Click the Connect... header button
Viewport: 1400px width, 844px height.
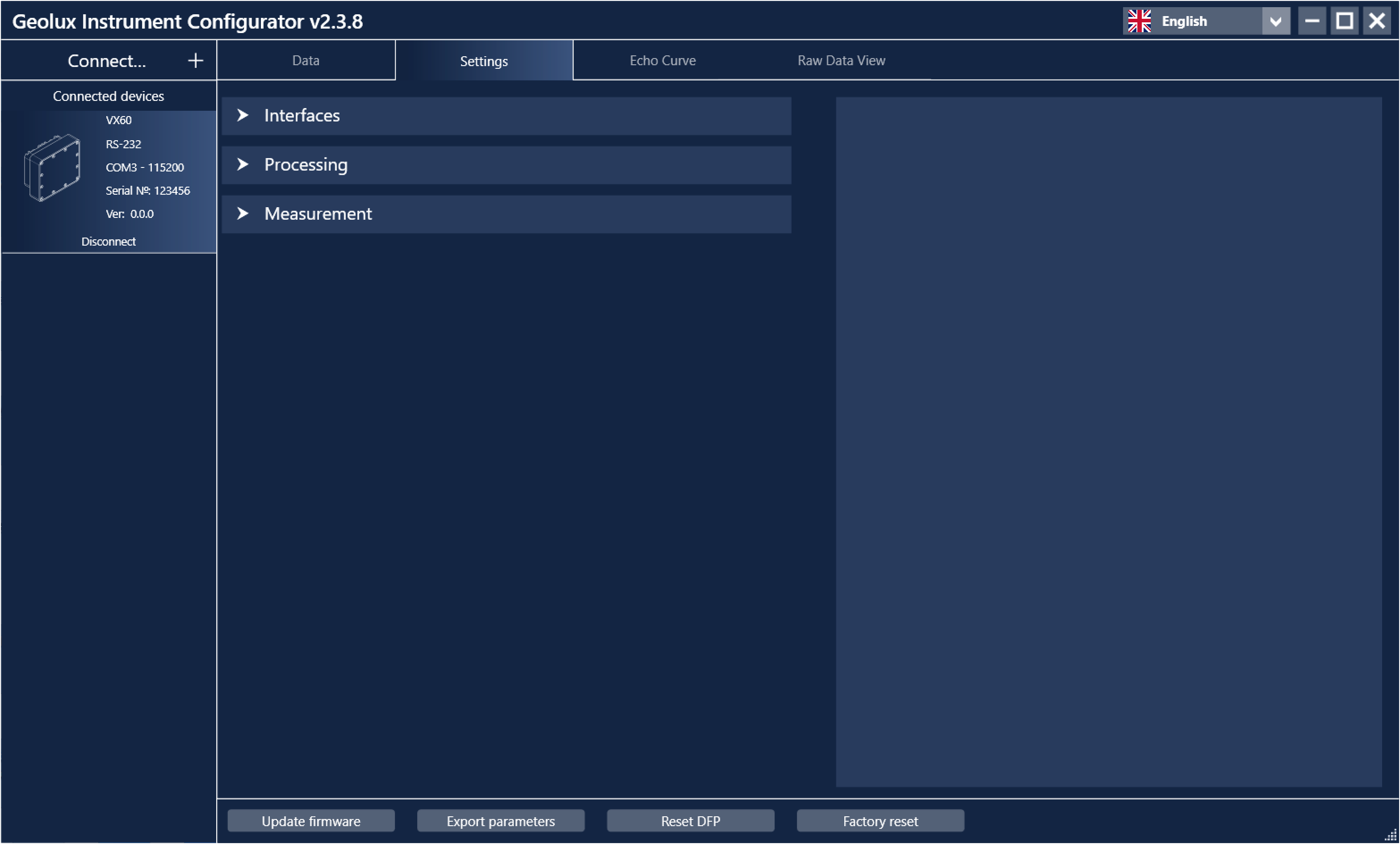click(x=107, y=61)
